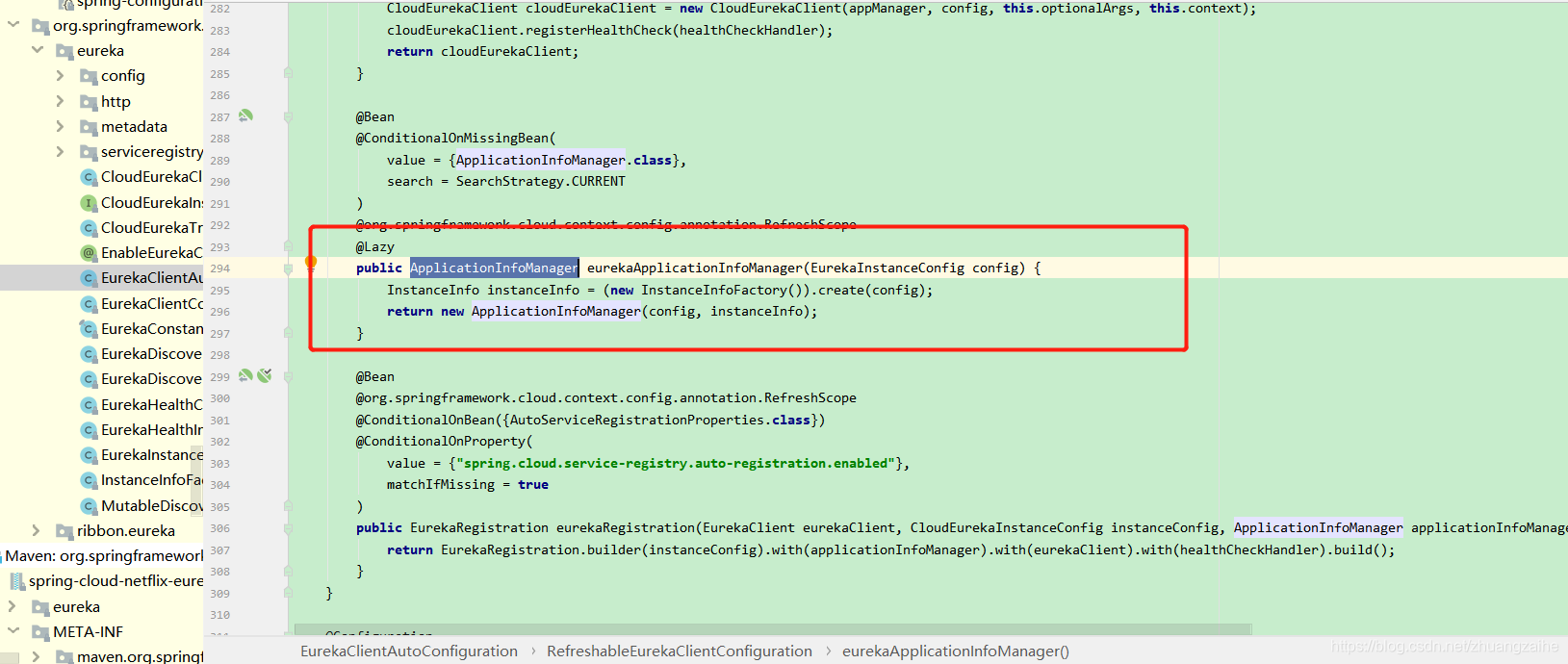Expand the maven.org.springf folder

pyautogui.click(x=36, y=656)
